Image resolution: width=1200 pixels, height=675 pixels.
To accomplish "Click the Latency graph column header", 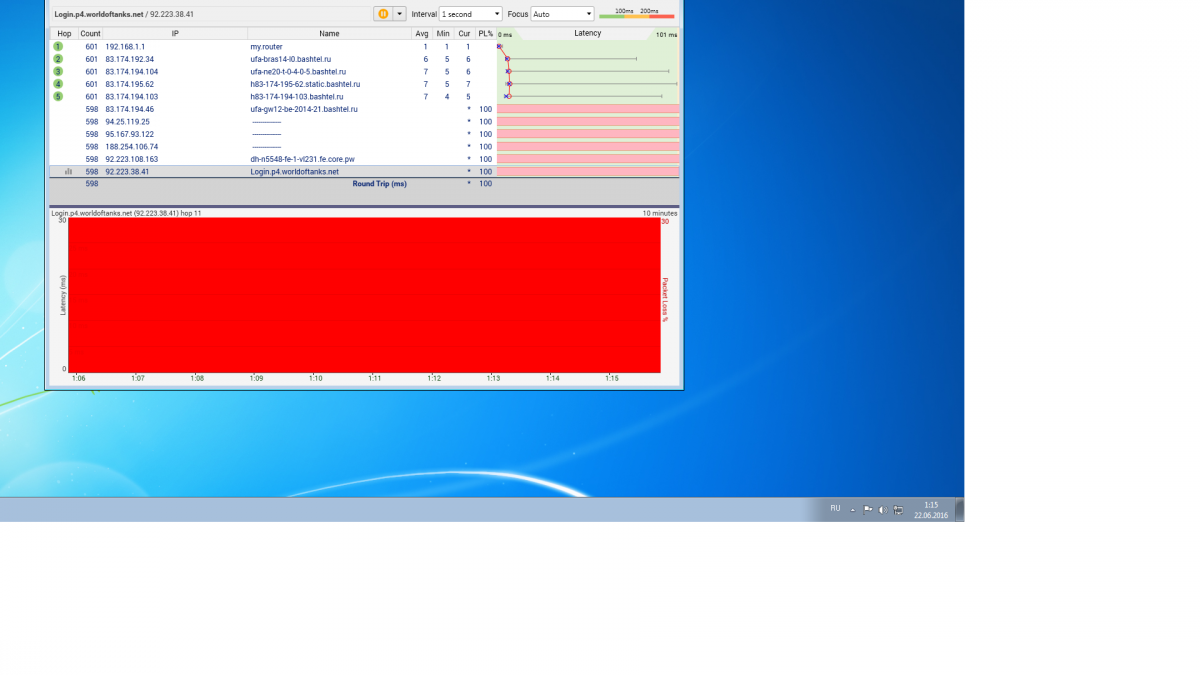I will coord(588,34).
